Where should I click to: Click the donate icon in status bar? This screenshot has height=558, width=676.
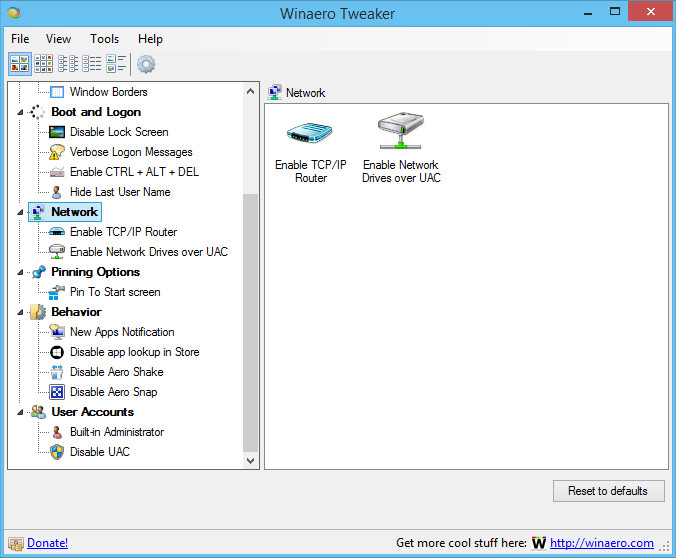16,544
